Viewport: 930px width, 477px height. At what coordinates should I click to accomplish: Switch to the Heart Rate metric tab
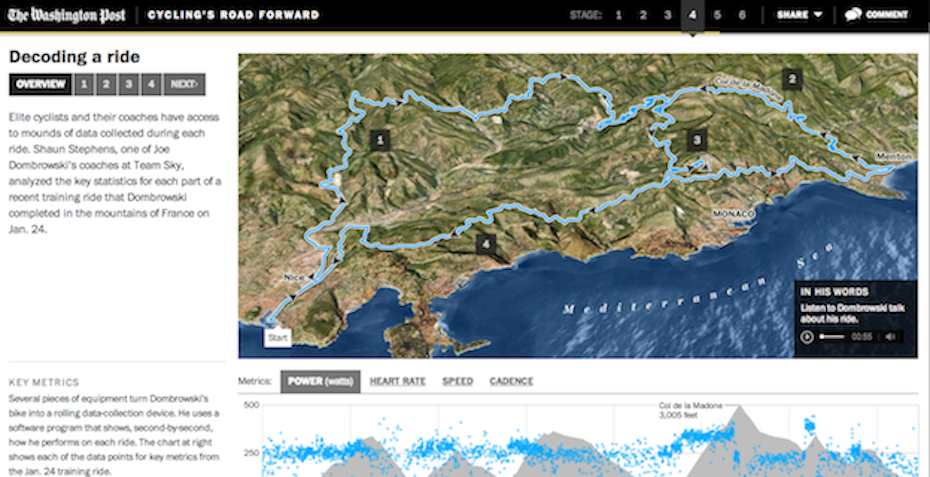397,381
